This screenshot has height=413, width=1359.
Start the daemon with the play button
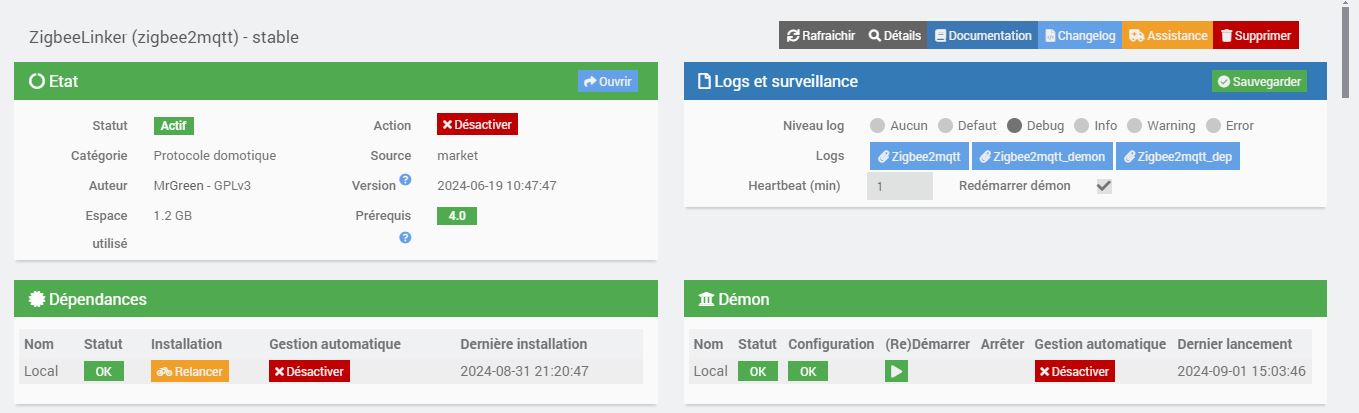(x=896, y=371)
